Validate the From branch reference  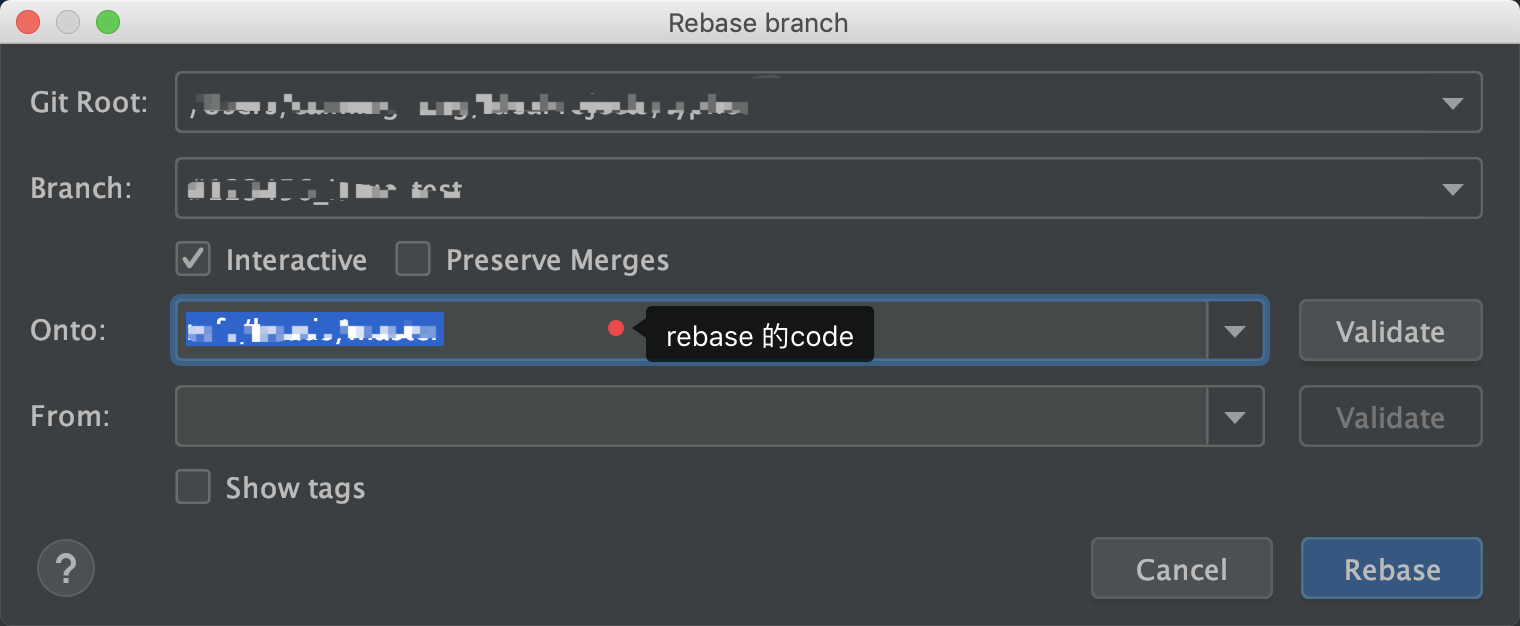[x=1390, y=416]
